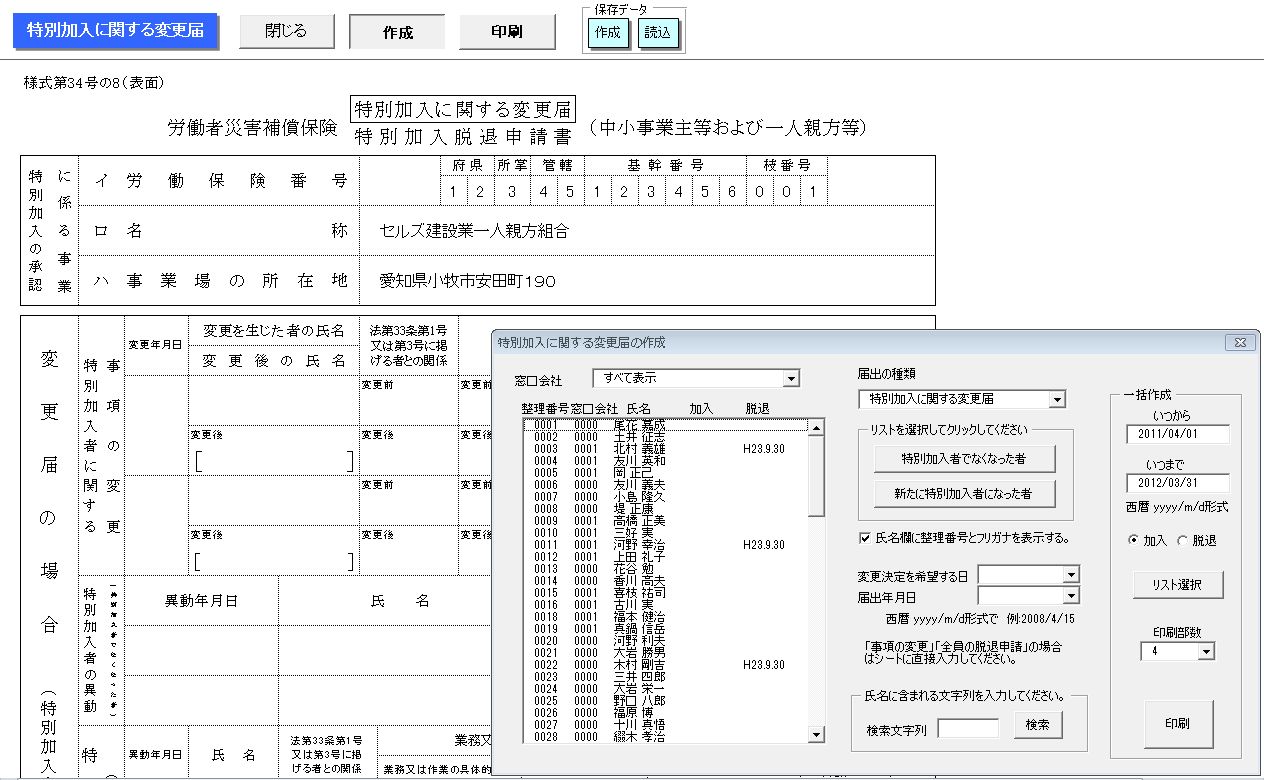Select list row 0020 河野 利夫
Viewport: 1264px width, 780px height.
click(x=665, y=641)
